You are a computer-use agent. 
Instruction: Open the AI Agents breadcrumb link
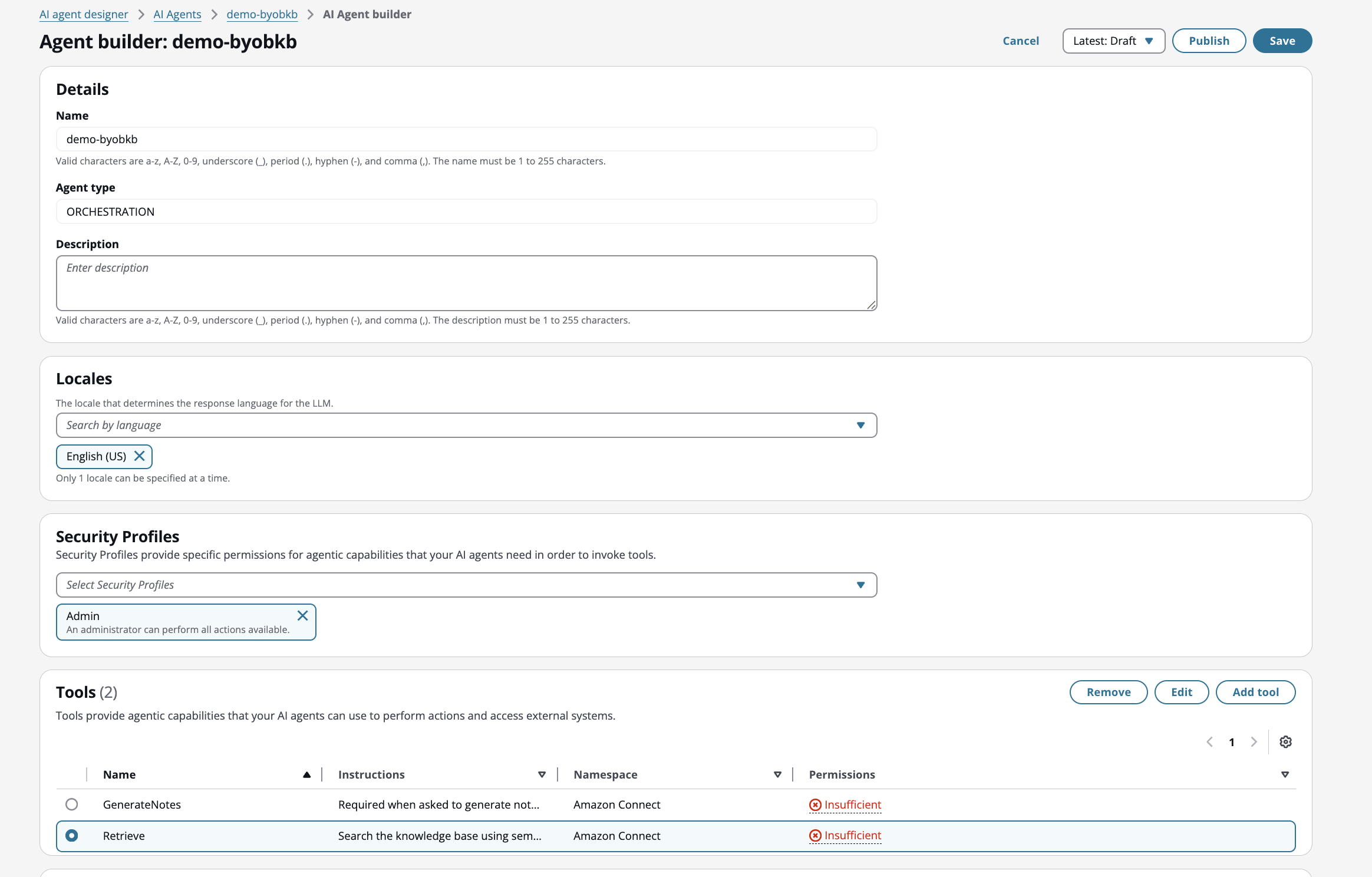(x=177, y=14)
